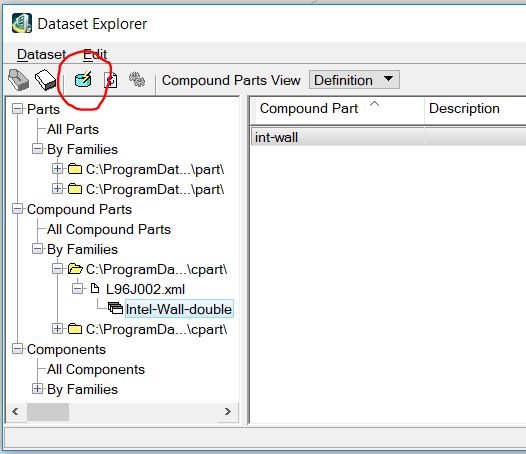Select the int-wall row in the list

click(388, 137)
